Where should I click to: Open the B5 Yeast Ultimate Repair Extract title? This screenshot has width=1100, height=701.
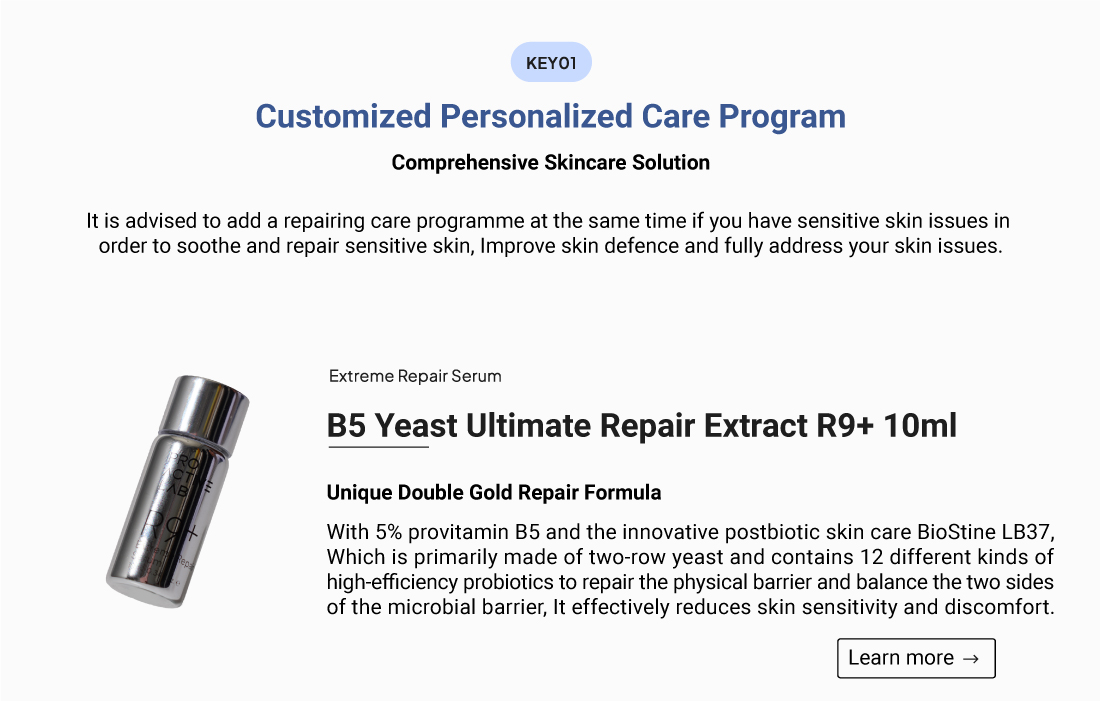coord(641,426)
